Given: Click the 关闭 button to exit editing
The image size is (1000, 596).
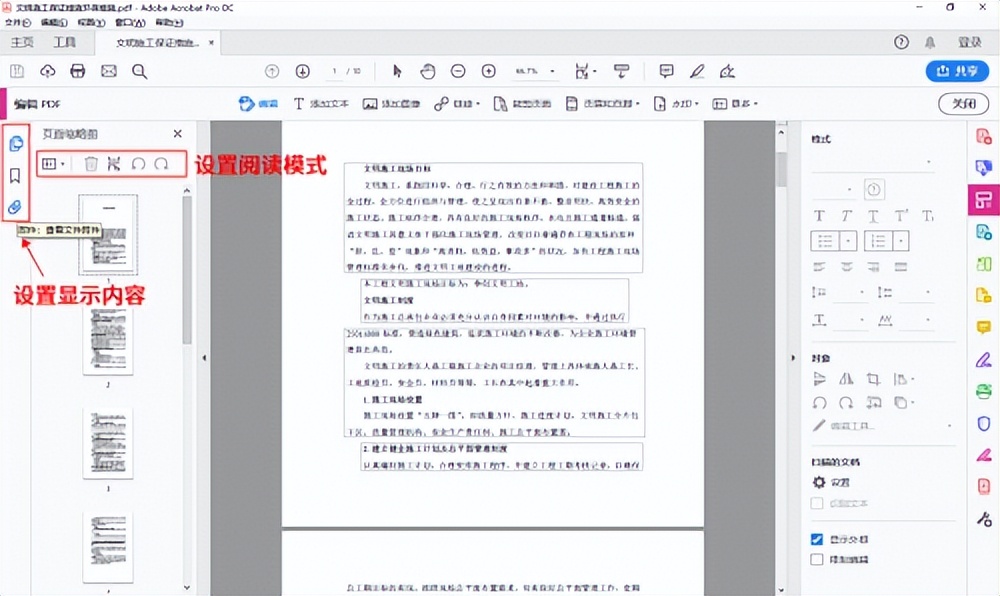Looking at the screenshot, I should 964,103.
